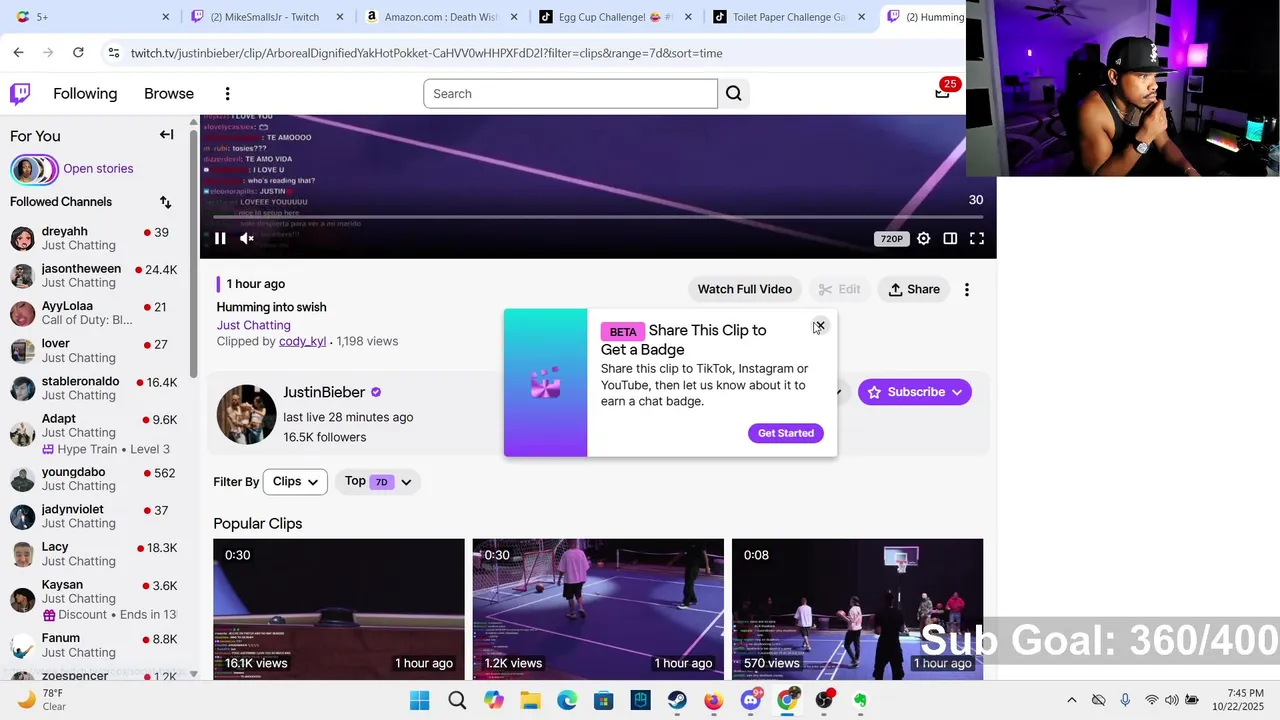Open the Windows Start menu
1280x720 pixels.
[x=420, y=700]
